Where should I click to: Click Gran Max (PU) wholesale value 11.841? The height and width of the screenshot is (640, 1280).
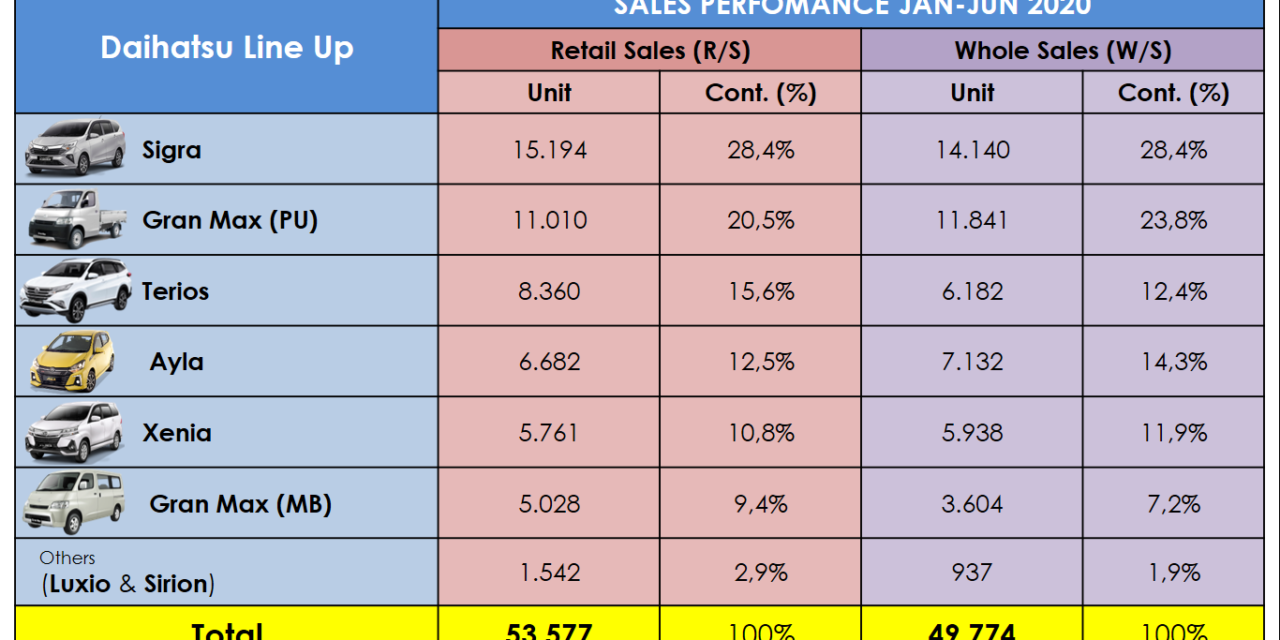pyautogui.click(x=972, y=220)
